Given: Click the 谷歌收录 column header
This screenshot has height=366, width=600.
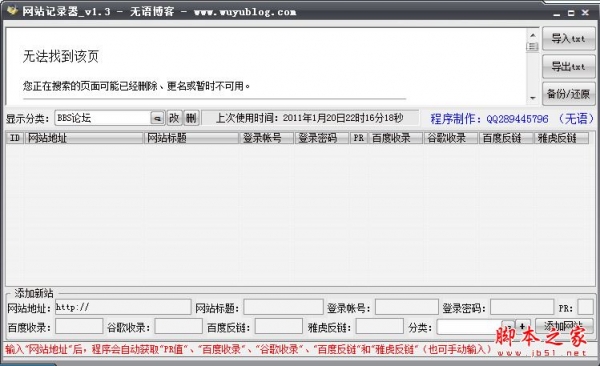Looking at the screenshot, I should [451, 138].
